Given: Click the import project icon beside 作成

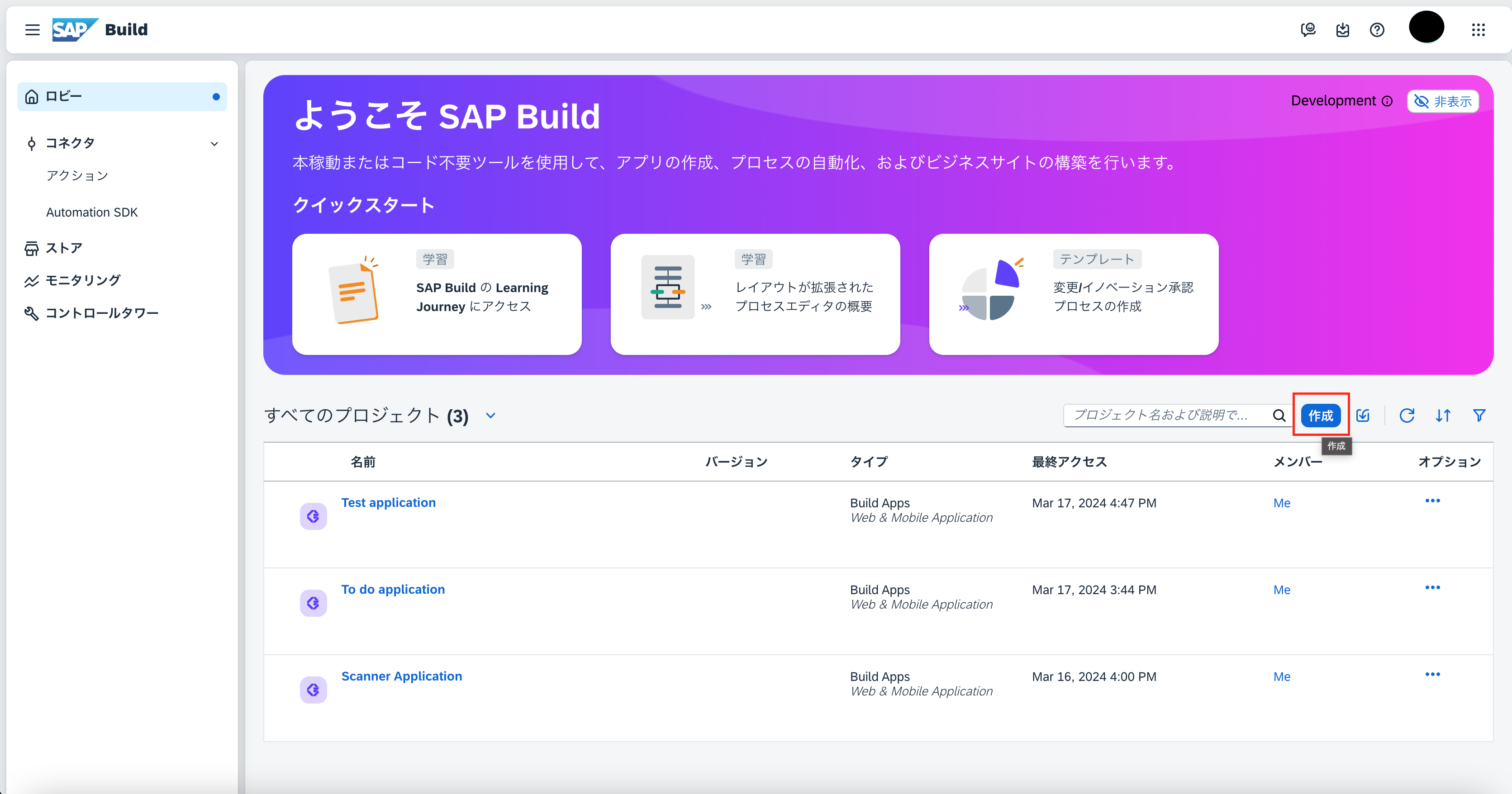Looking at the screenshot, I should point(1362,415).
